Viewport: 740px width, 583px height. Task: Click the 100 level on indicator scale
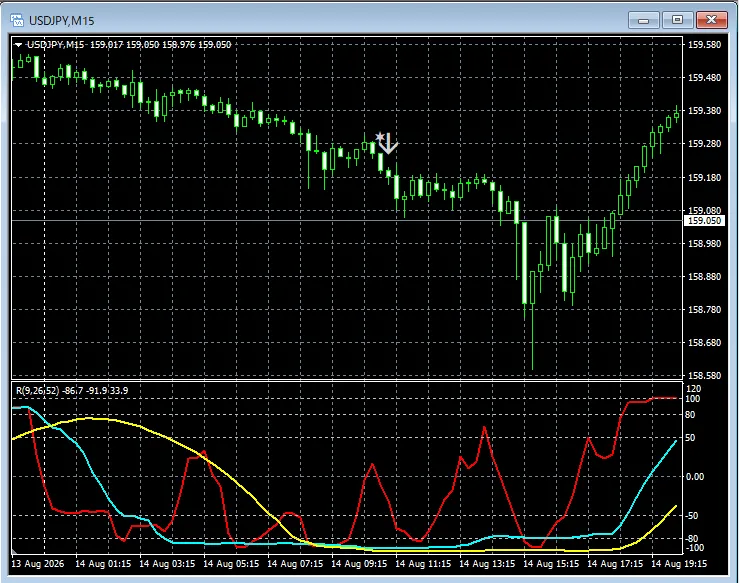tap(693, 398)
